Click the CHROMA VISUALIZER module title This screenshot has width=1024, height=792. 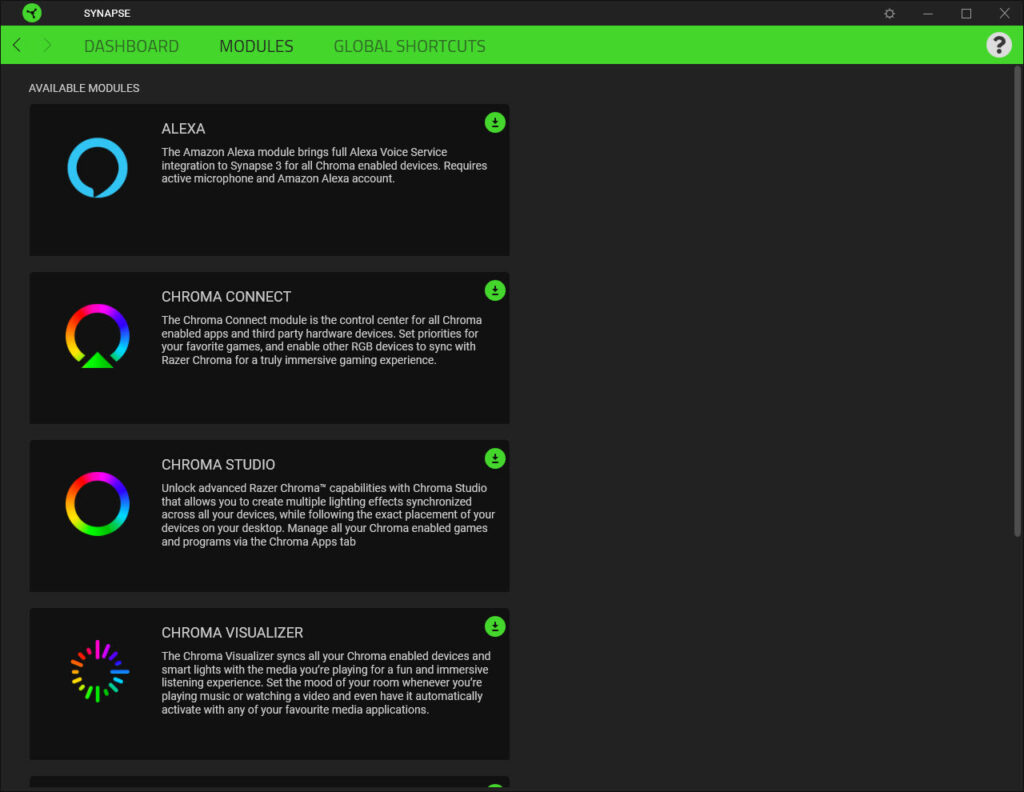(232, 633)
